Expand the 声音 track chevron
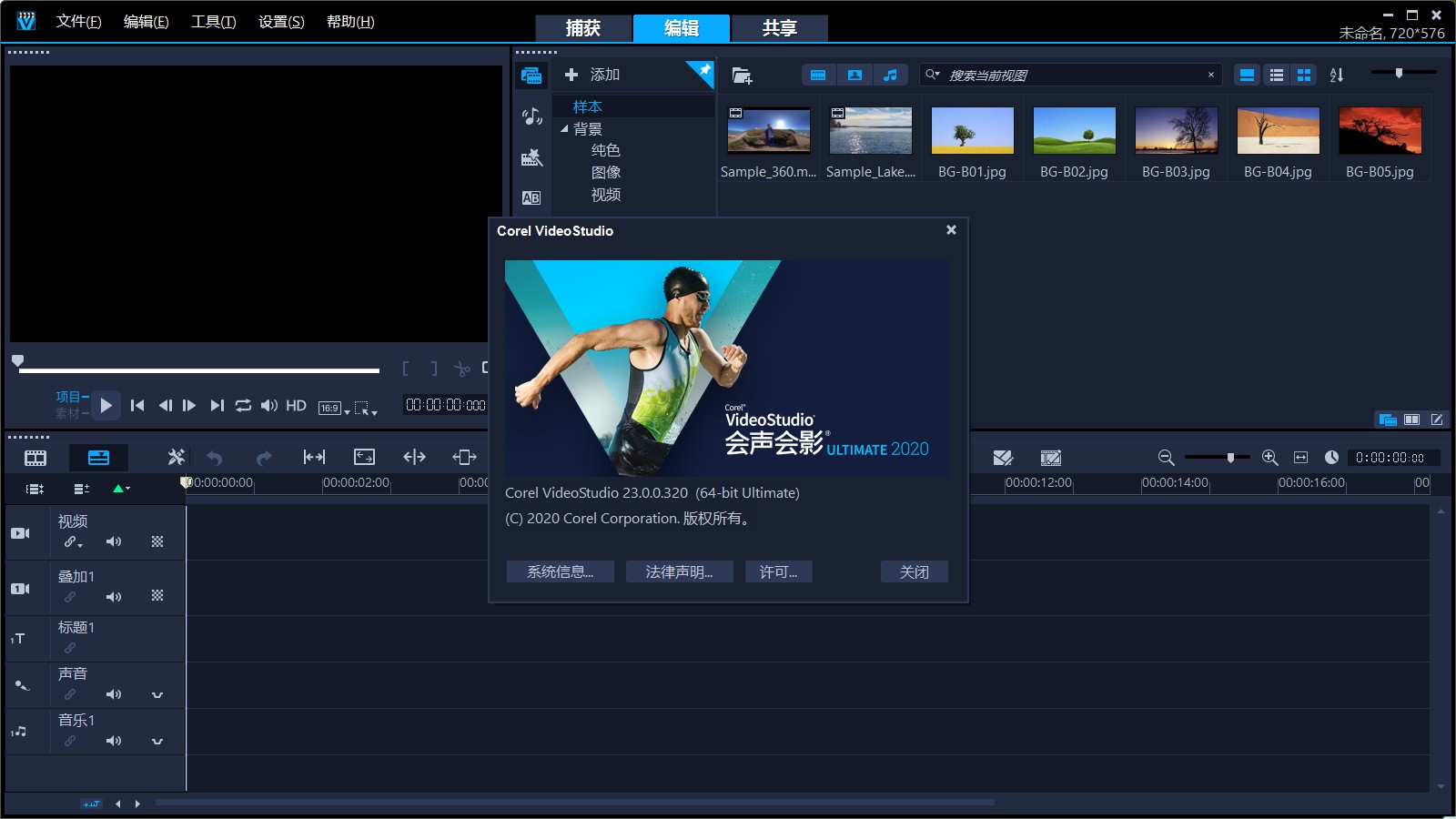Image resolution: width=1456 pixels, height=819 pixels. click(157, 695)
